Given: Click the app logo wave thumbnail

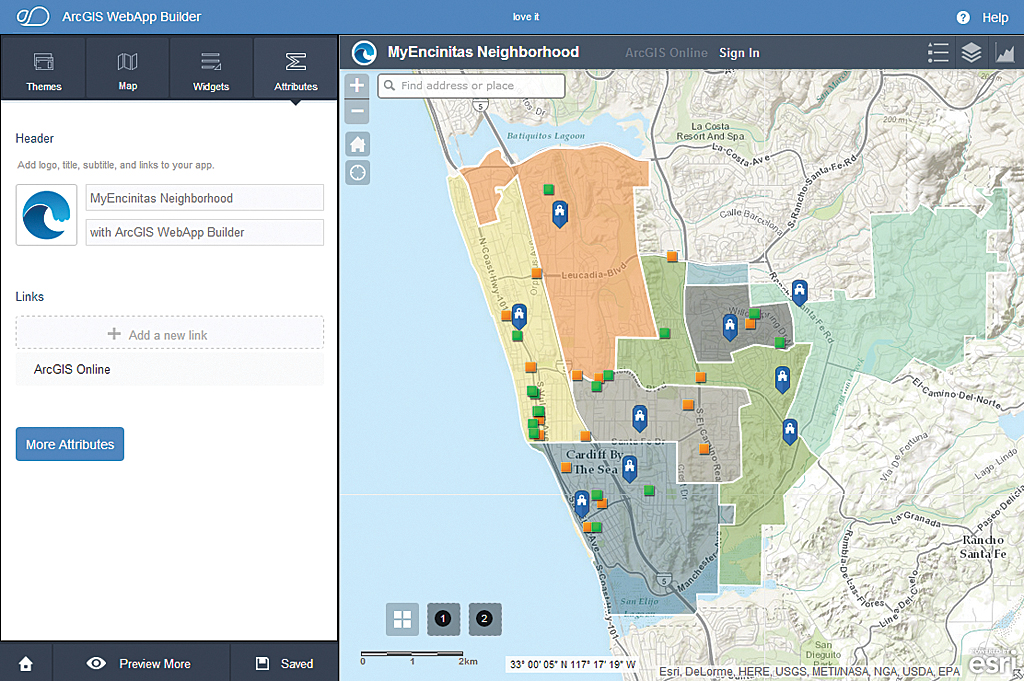Looking at the screenshot, I should point(46,215).
